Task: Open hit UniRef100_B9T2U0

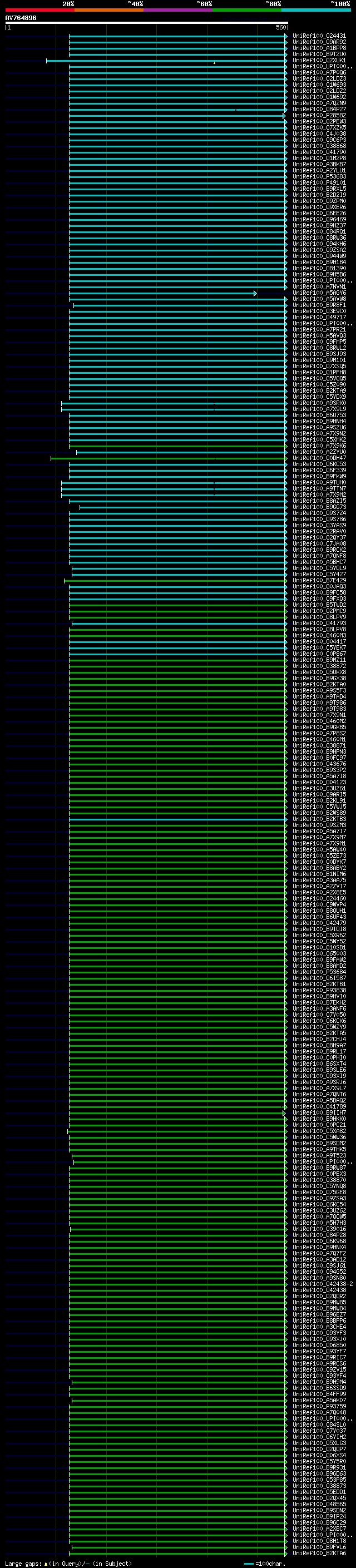Action: click(319, 54)
